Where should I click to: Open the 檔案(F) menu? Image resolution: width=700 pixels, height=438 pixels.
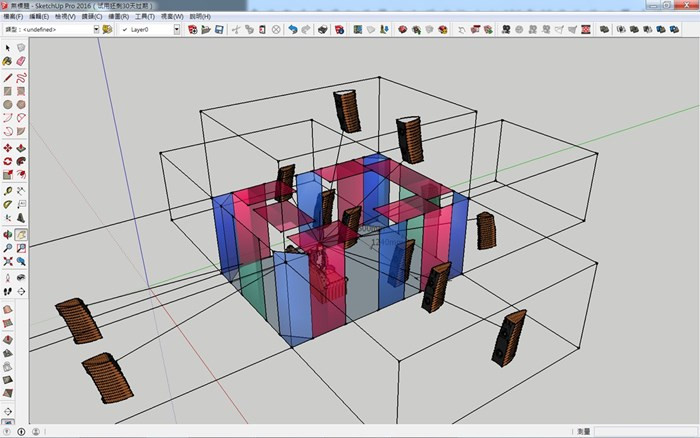pyautogui.click(x=13, y=17)
